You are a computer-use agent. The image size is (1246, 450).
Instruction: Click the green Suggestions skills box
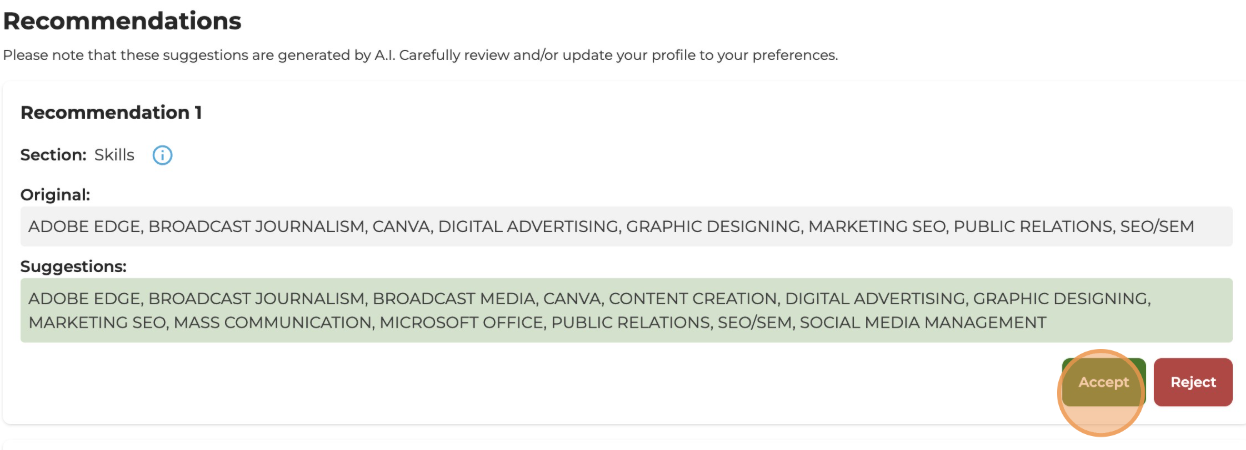pyautogui.click(x=626, y=310)
